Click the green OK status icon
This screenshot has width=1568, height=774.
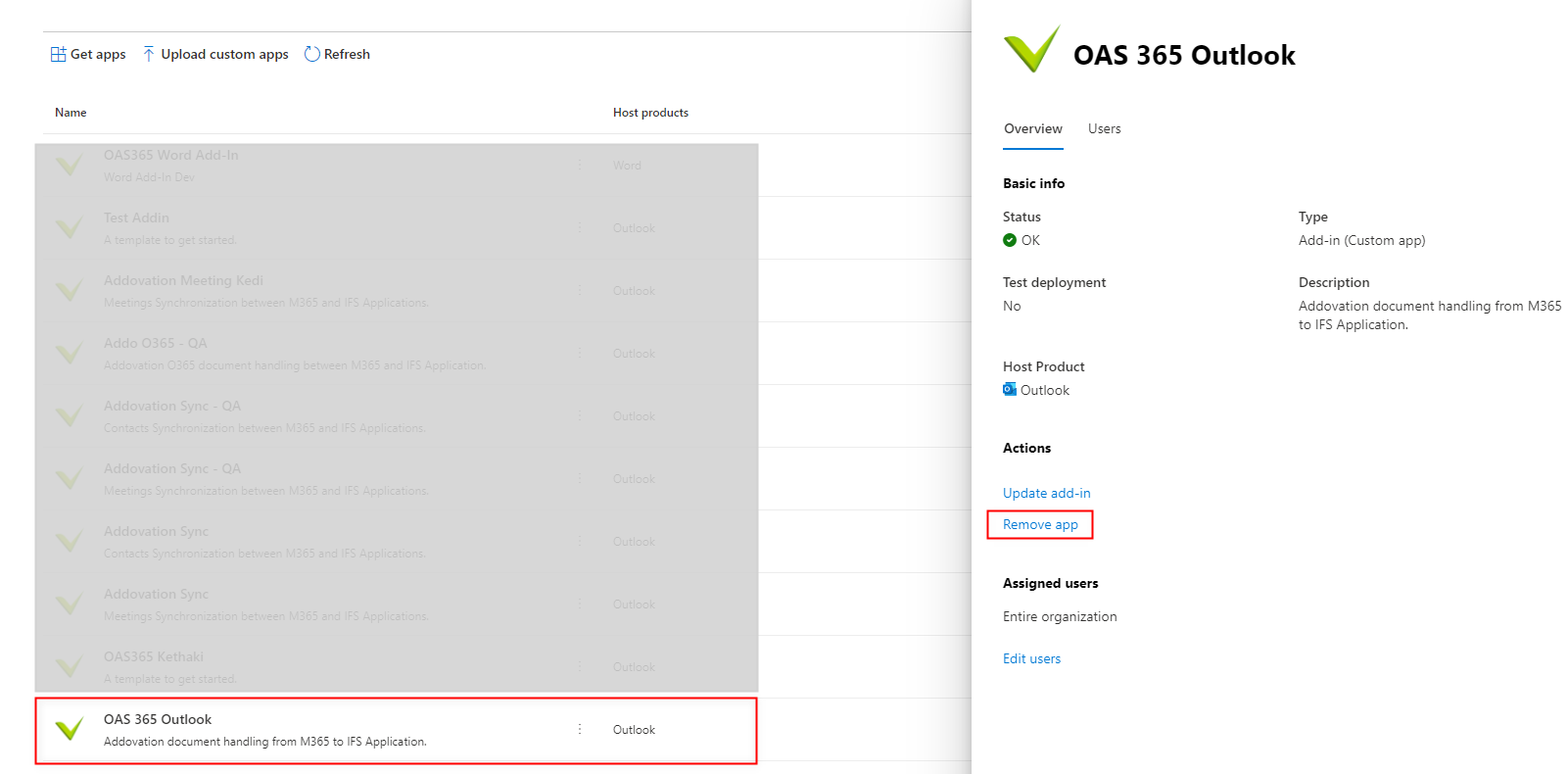1010,240
